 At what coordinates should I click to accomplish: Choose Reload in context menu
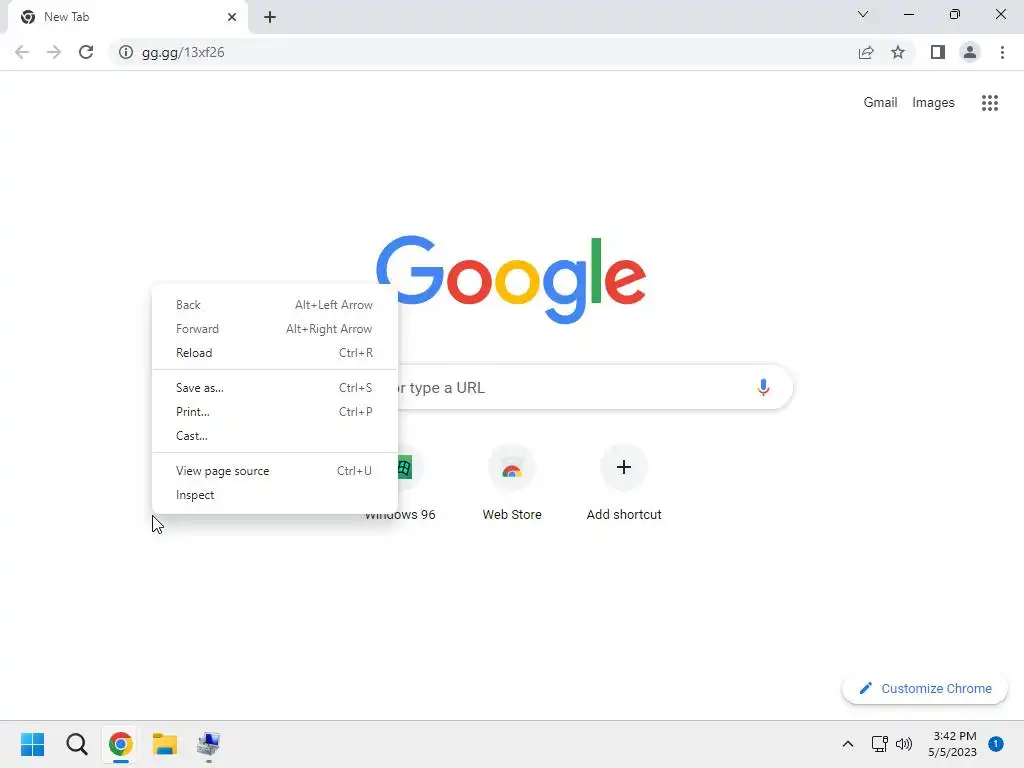(274, 353)
